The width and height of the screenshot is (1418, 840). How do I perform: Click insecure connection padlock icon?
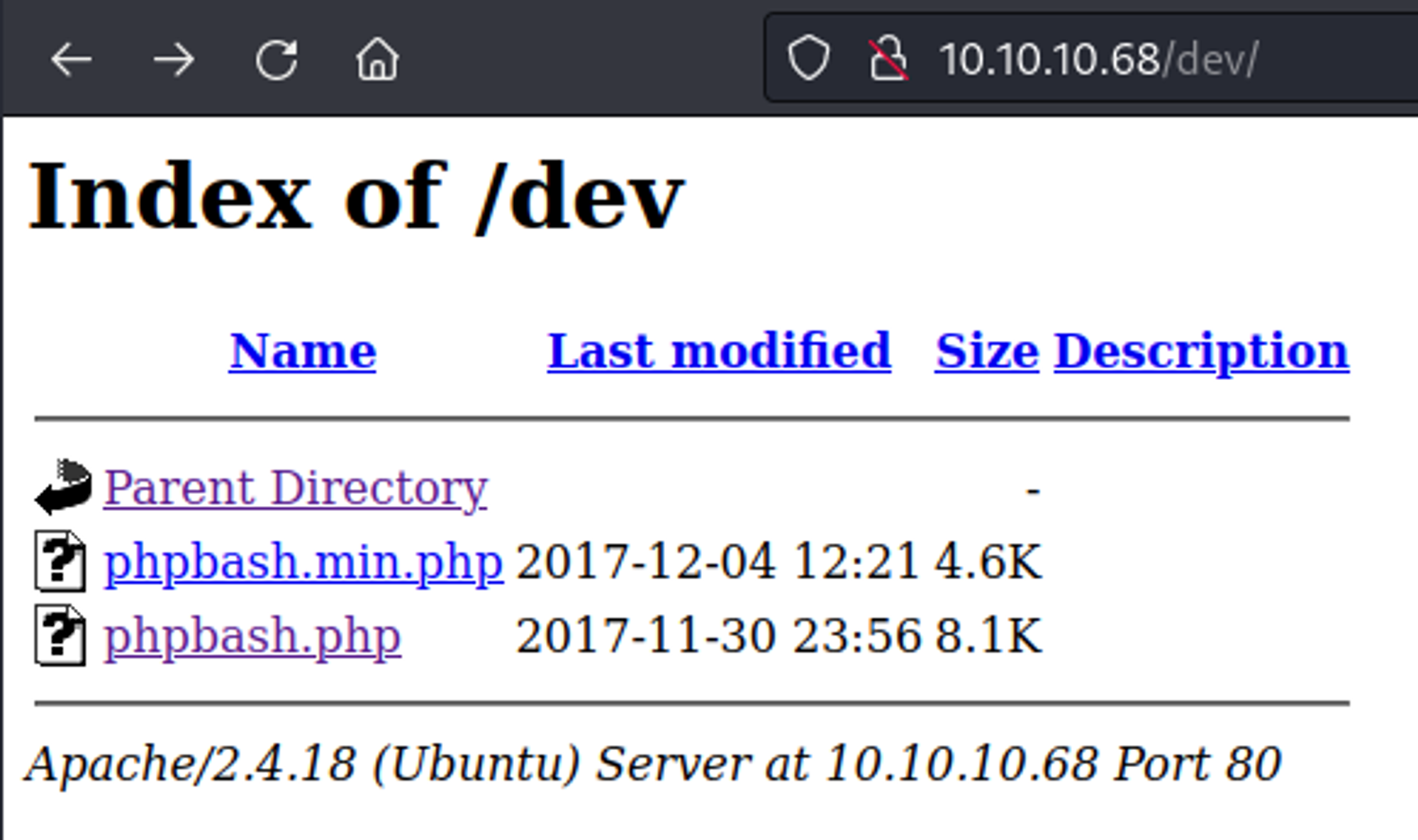[x=888, y=58]
